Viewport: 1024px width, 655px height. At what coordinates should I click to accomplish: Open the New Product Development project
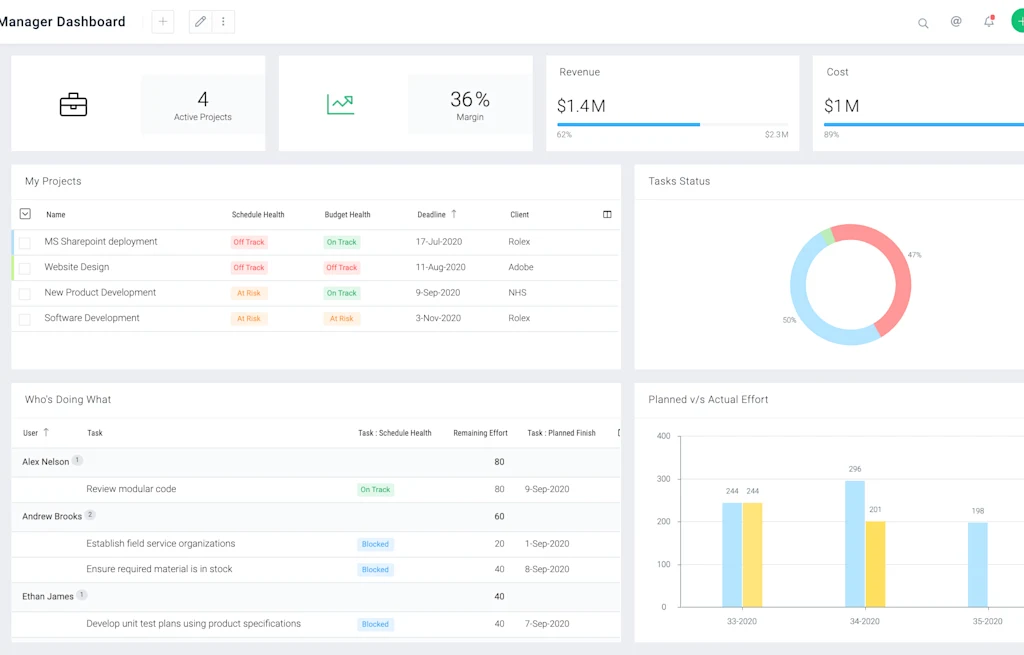click(100, 293)
